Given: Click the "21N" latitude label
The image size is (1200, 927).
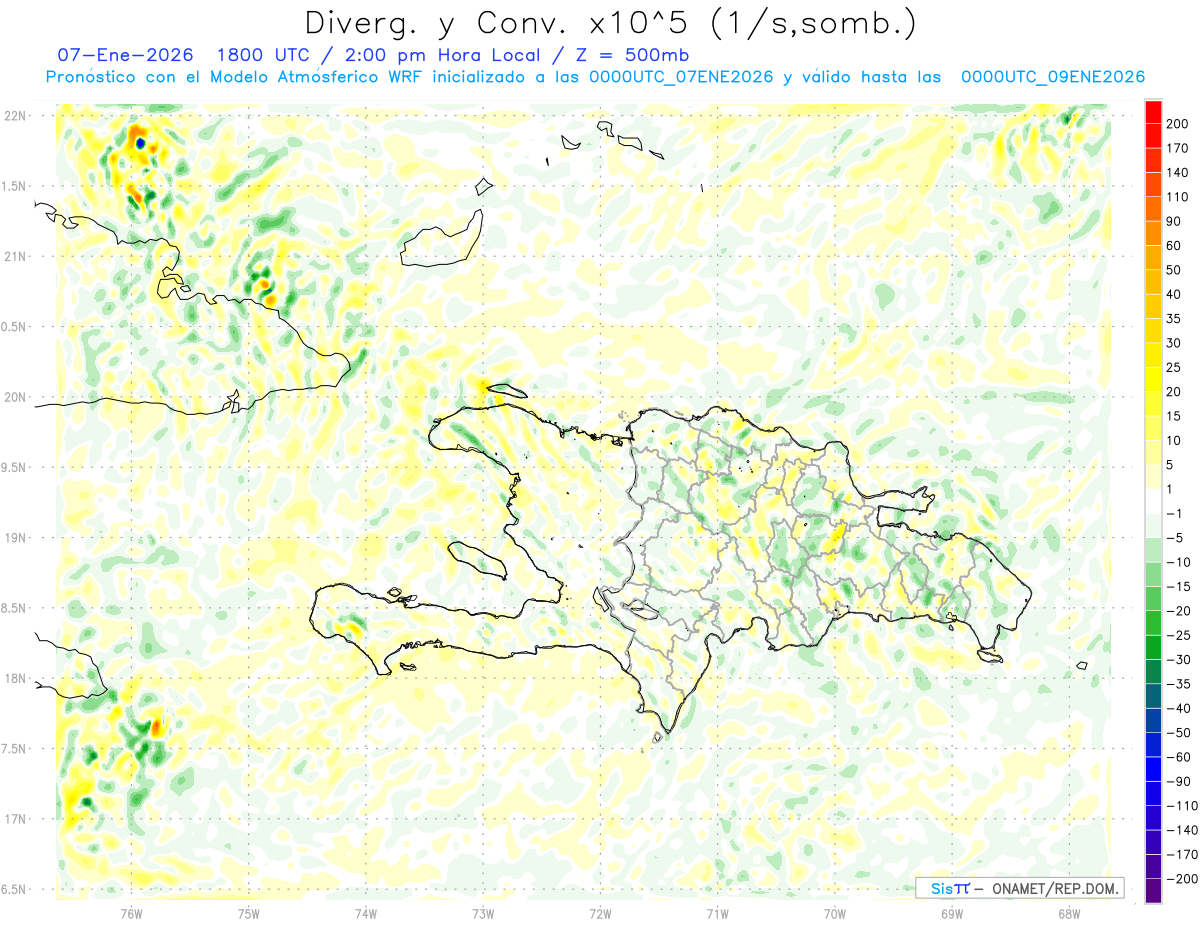Looking at the screenshot, I should [15, 256].
